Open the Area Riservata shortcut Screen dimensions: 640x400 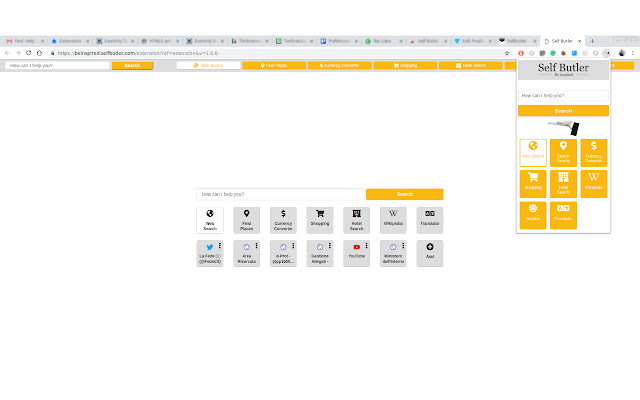(246, 254)
